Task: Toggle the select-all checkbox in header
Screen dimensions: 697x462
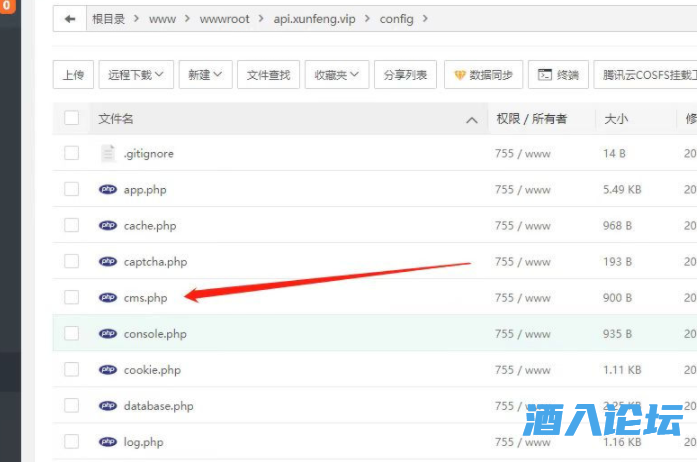Action: pyautogui.click(x=72, y=118)
